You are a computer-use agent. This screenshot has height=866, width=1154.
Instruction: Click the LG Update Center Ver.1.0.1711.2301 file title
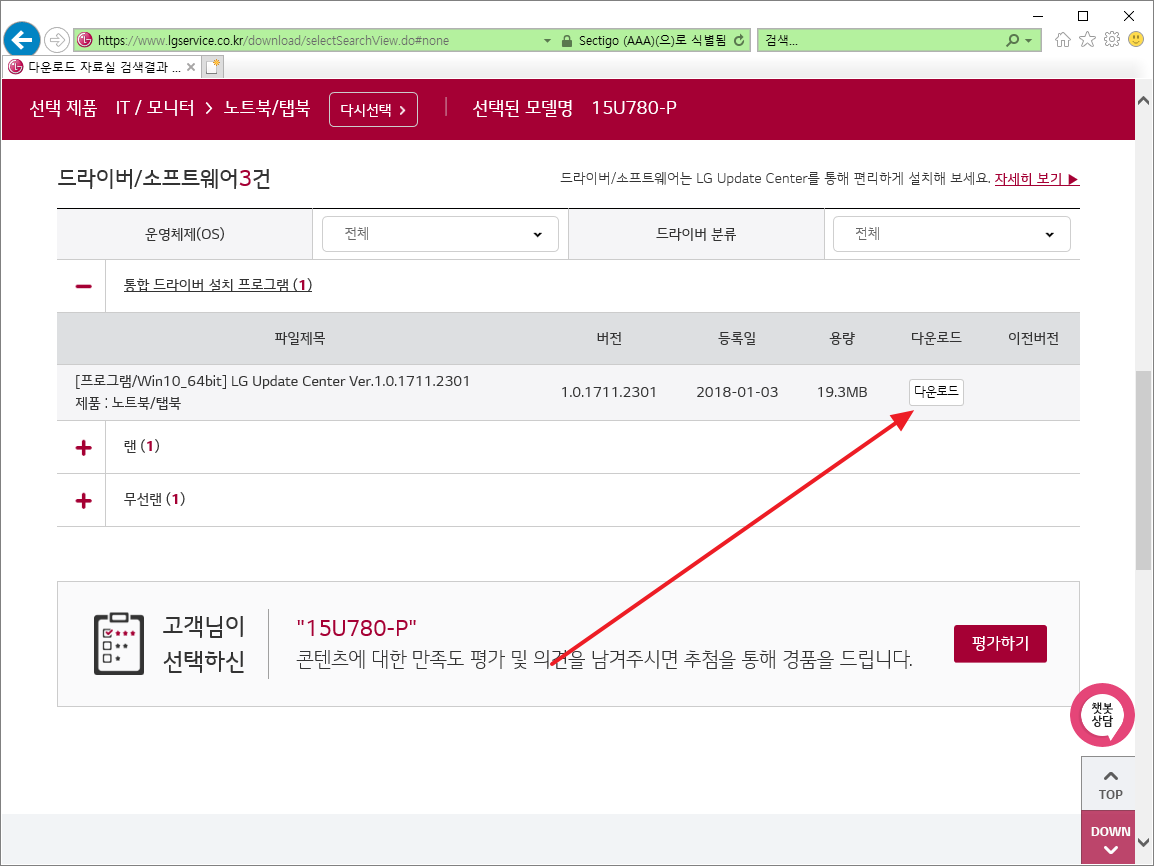(272, 381)
